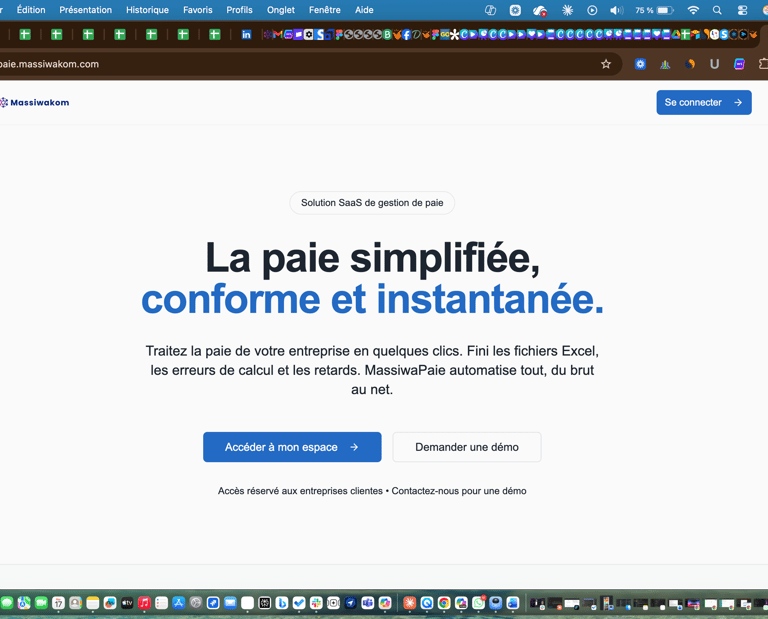
Task: Open the Édition menu
Action: coord(31,10)
